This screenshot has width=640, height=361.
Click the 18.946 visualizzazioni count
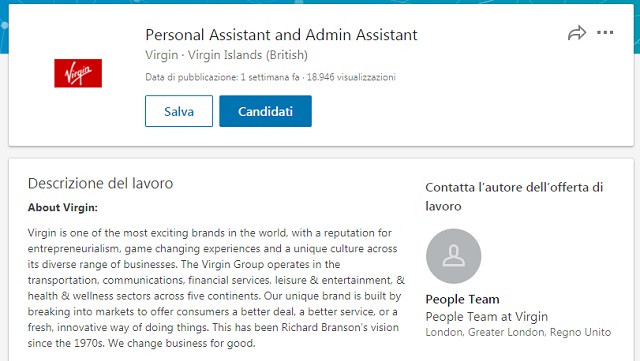(351, 77)
